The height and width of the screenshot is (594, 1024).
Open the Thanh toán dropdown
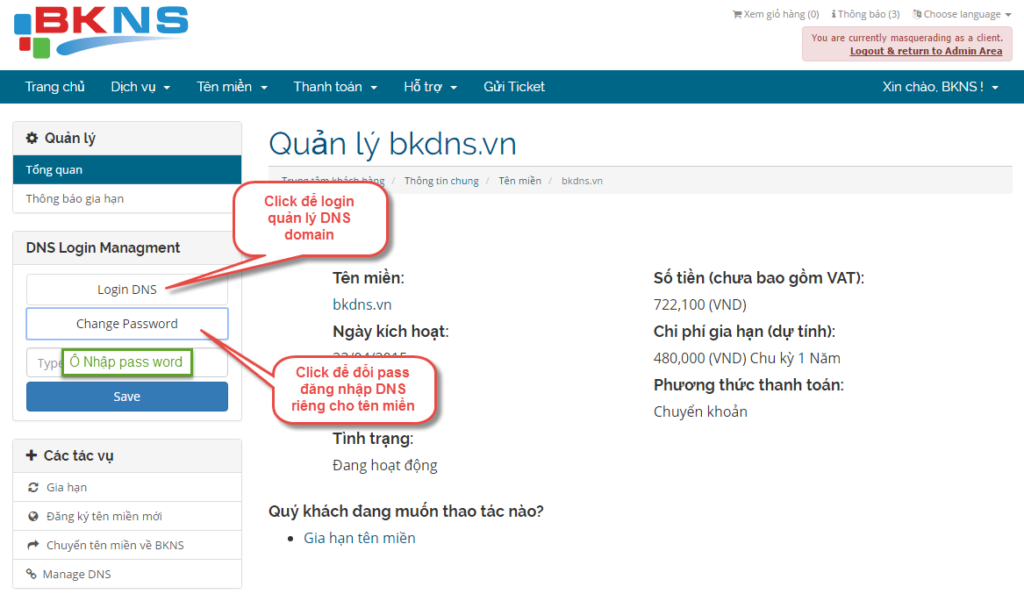(334, 87)
